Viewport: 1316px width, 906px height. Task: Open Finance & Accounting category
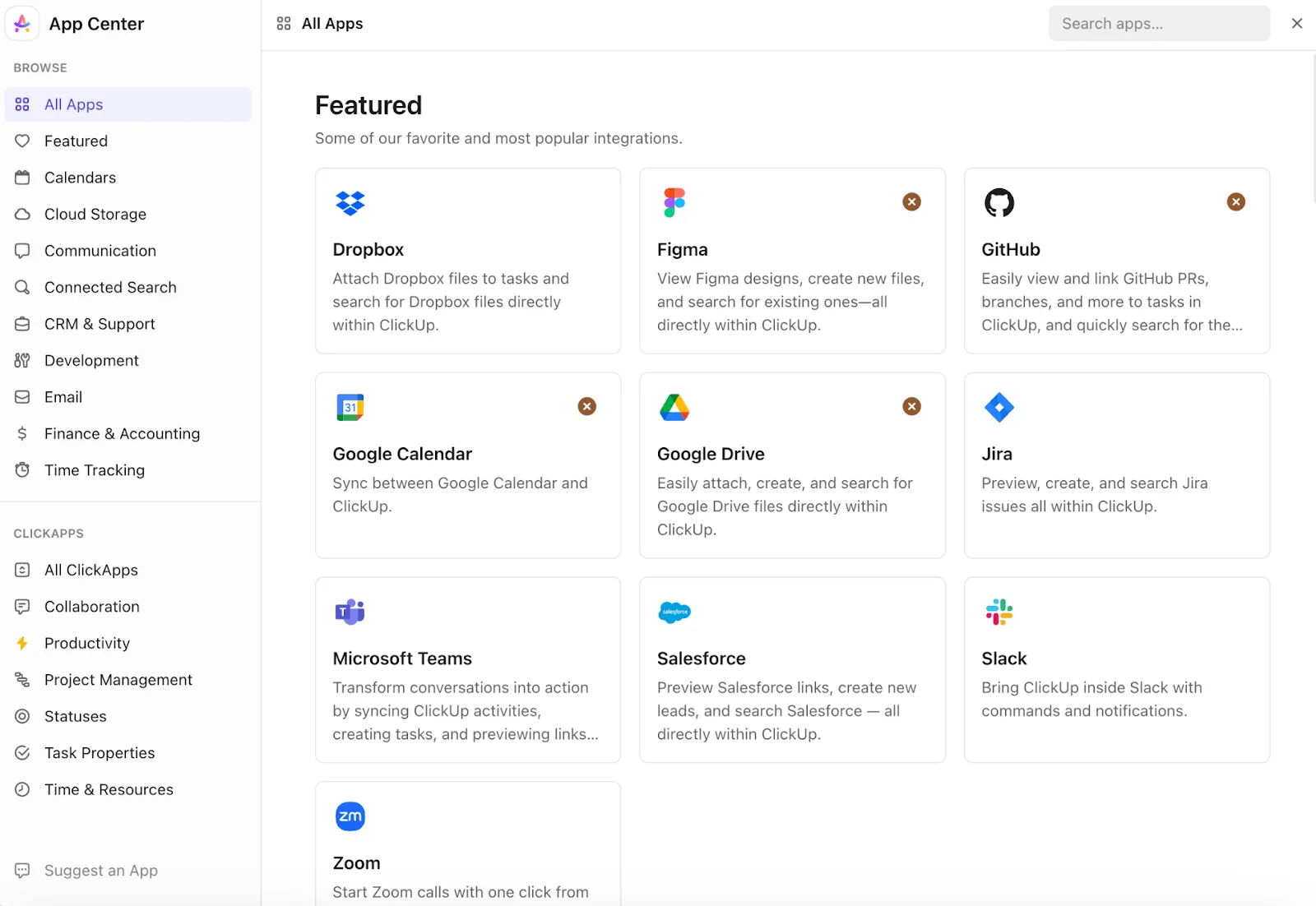[128, 433]
